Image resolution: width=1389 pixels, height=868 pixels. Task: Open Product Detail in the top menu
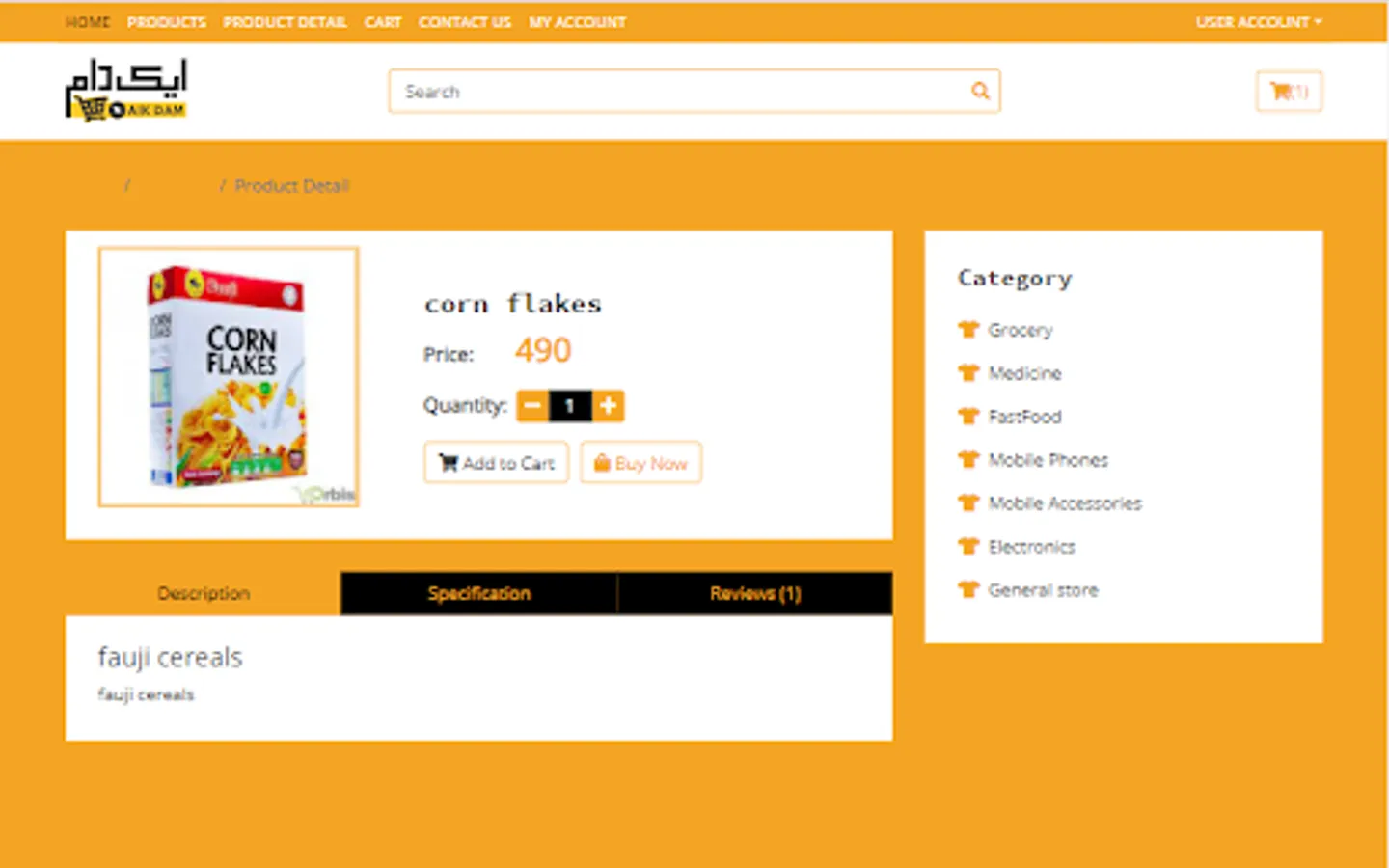click(x=285, y=22)
